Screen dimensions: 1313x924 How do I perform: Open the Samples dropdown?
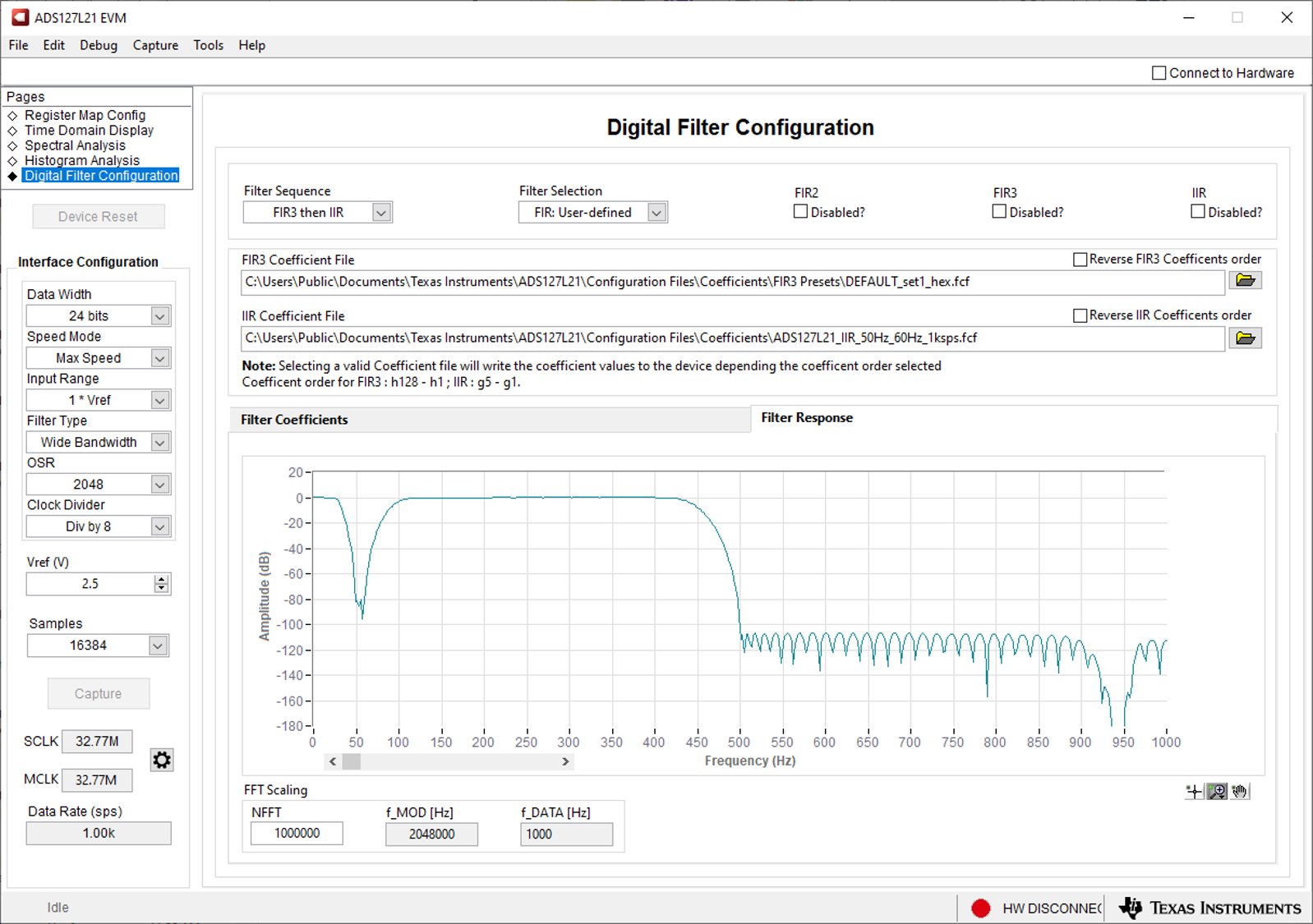pos(158,646)
